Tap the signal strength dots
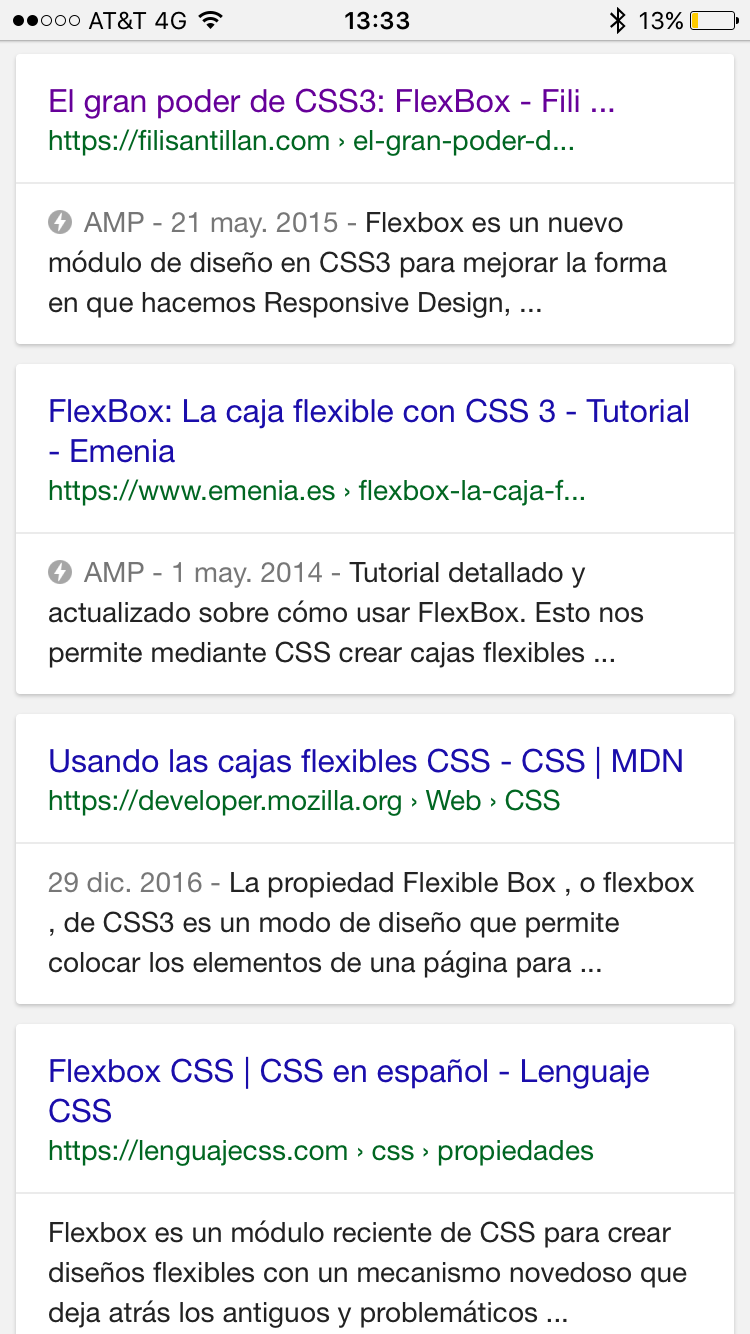Screen dimensions: 750x1334 tap(47, 21)
